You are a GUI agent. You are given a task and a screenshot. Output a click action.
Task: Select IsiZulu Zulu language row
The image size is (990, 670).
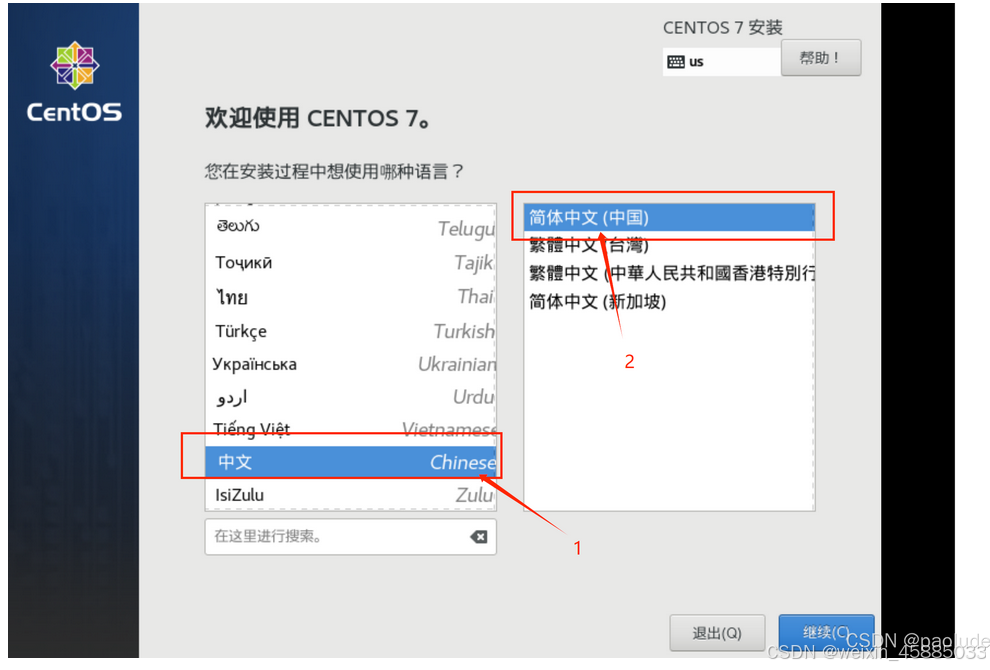click(x=350, y=494)
